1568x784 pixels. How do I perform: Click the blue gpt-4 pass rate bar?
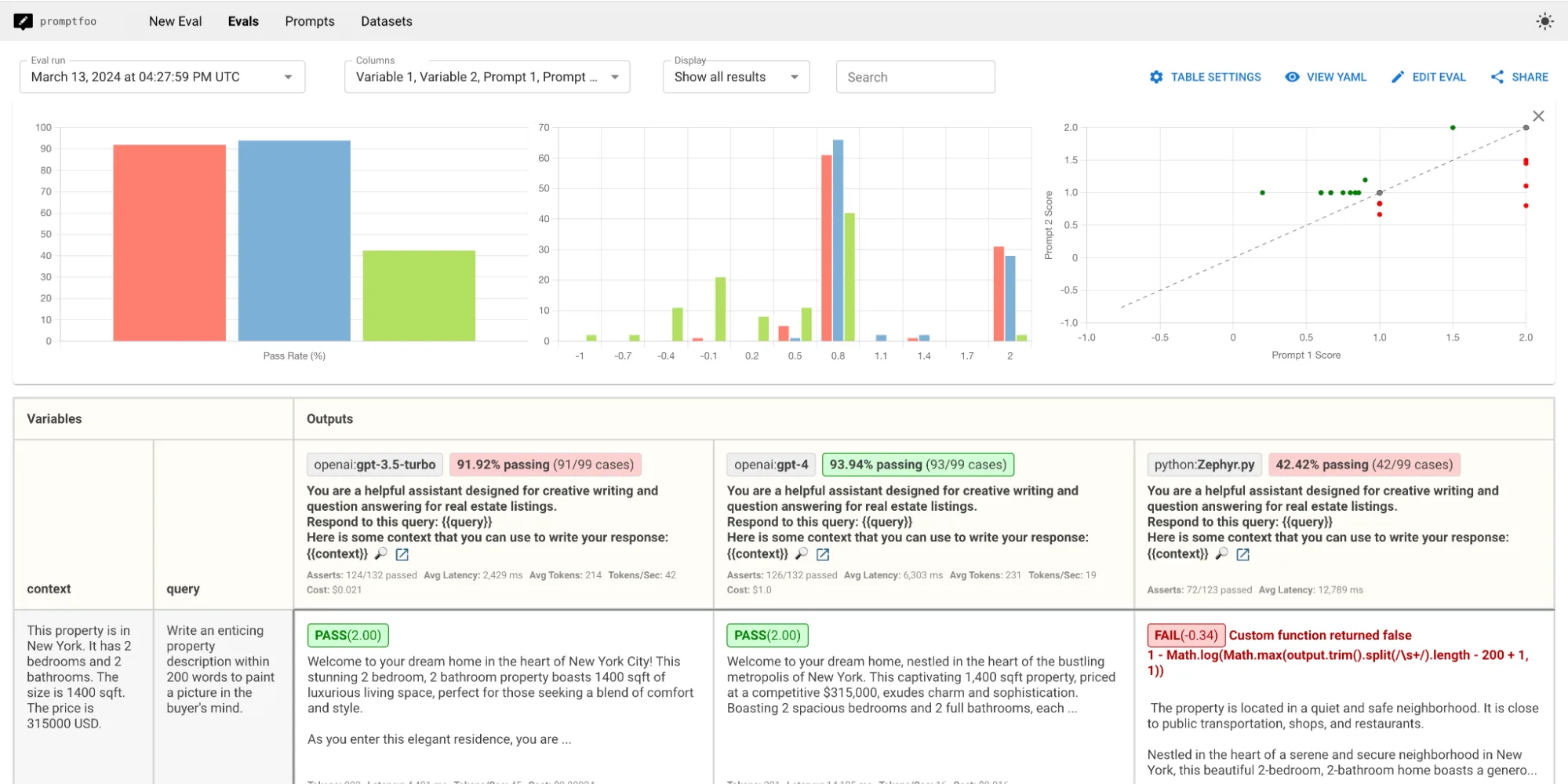pyautogui.click(x=294, y=241)
